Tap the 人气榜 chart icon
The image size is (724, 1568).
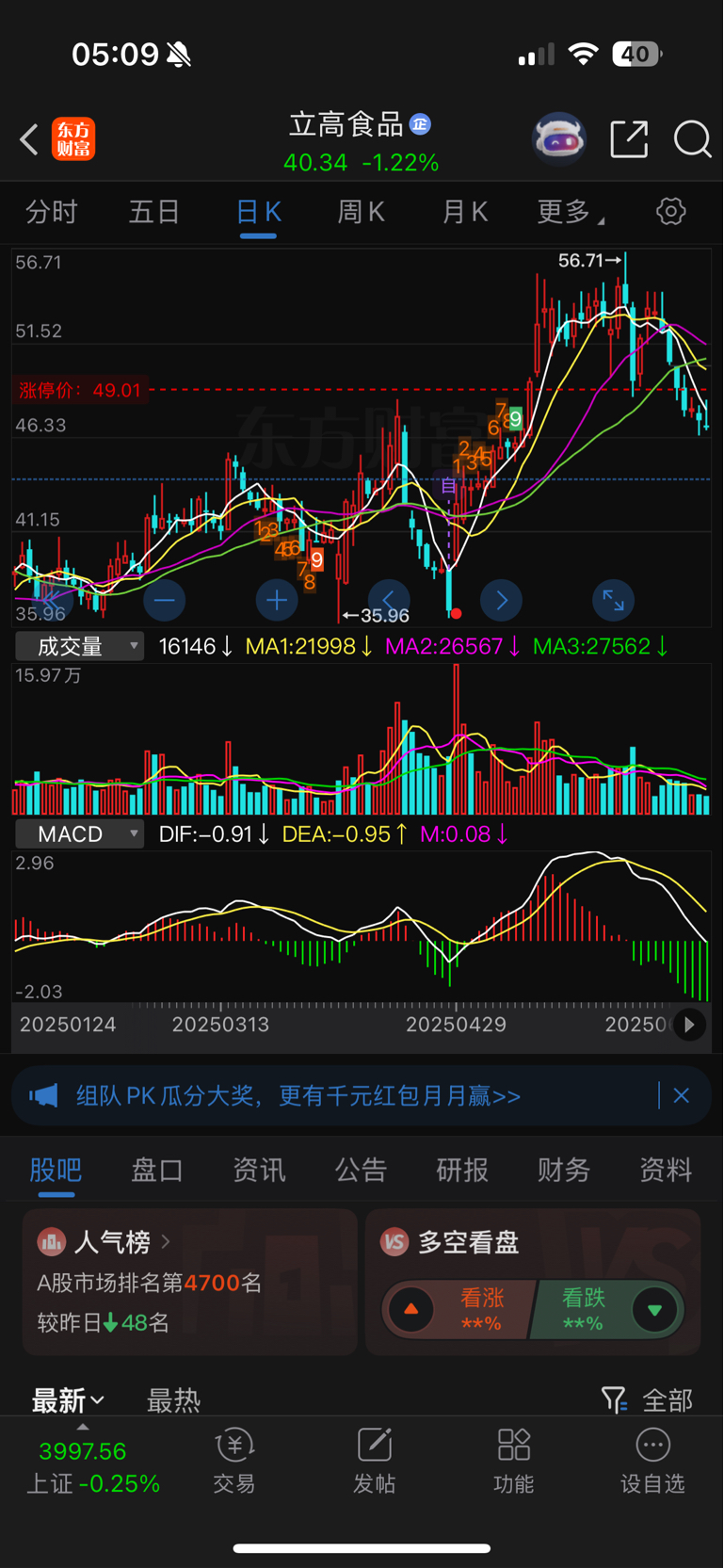click(x=51, y=1242)
